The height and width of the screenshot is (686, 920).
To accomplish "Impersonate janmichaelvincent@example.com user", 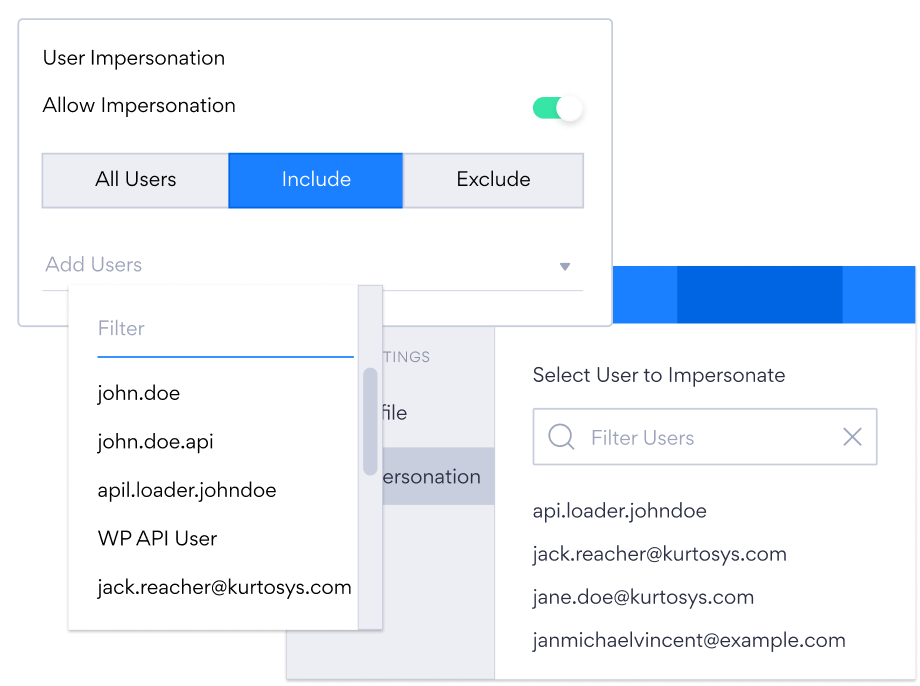I will coord(689,640).
